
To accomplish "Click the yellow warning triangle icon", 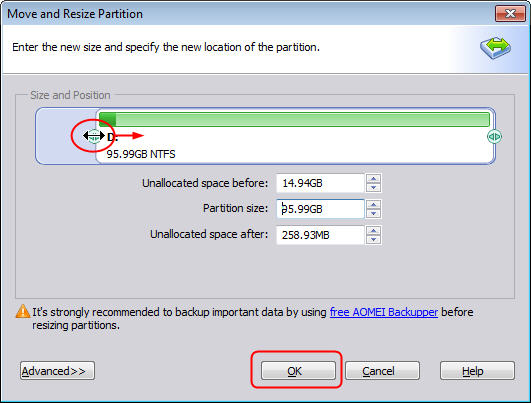I will [x=23, y=312].
